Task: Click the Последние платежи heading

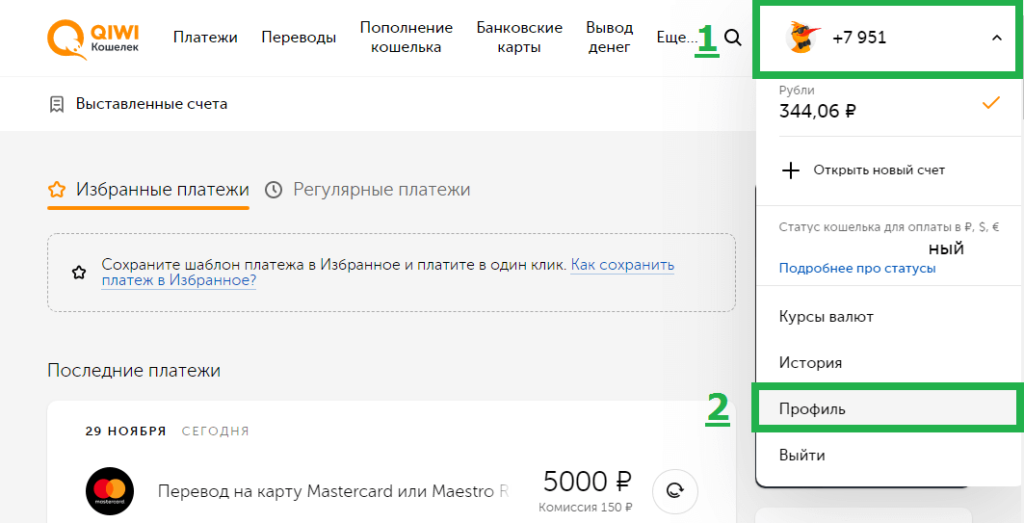Action: [134, 371]
